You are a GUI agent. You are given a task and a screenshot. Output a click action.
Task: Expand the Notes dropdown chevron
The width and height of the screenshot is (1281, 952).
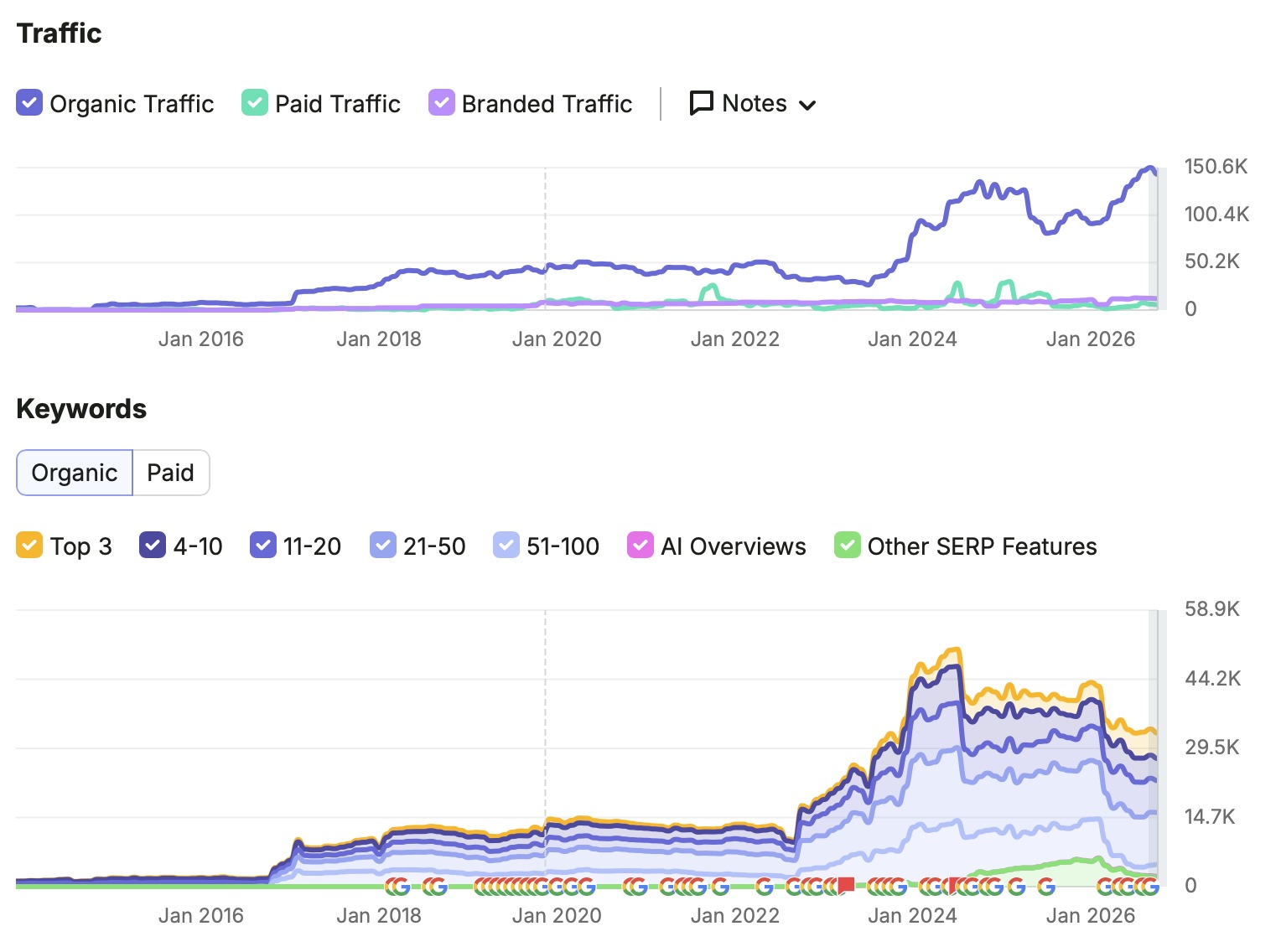click(x=807, y=106)
